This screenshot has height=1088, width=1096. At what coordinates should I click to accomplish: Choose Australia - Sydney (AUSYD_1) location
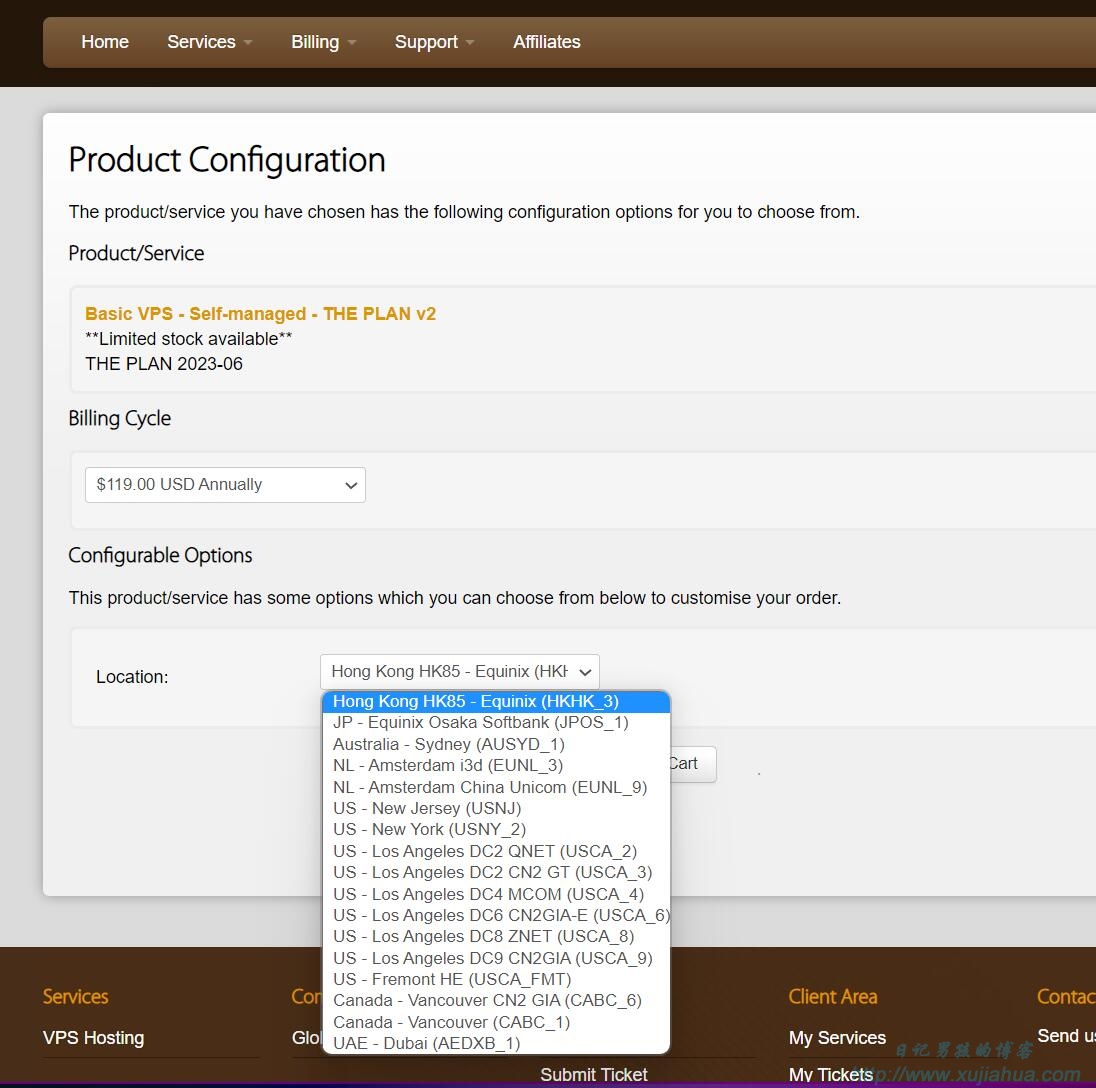pos(496,744)
